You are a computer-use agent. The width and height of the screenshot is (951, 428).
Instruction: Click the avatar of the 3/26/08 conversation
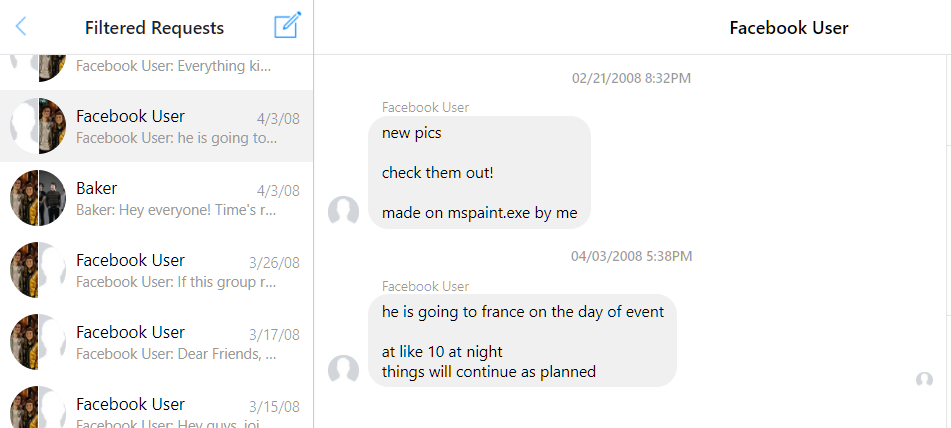pyautogui.click(x=38, y=270)
